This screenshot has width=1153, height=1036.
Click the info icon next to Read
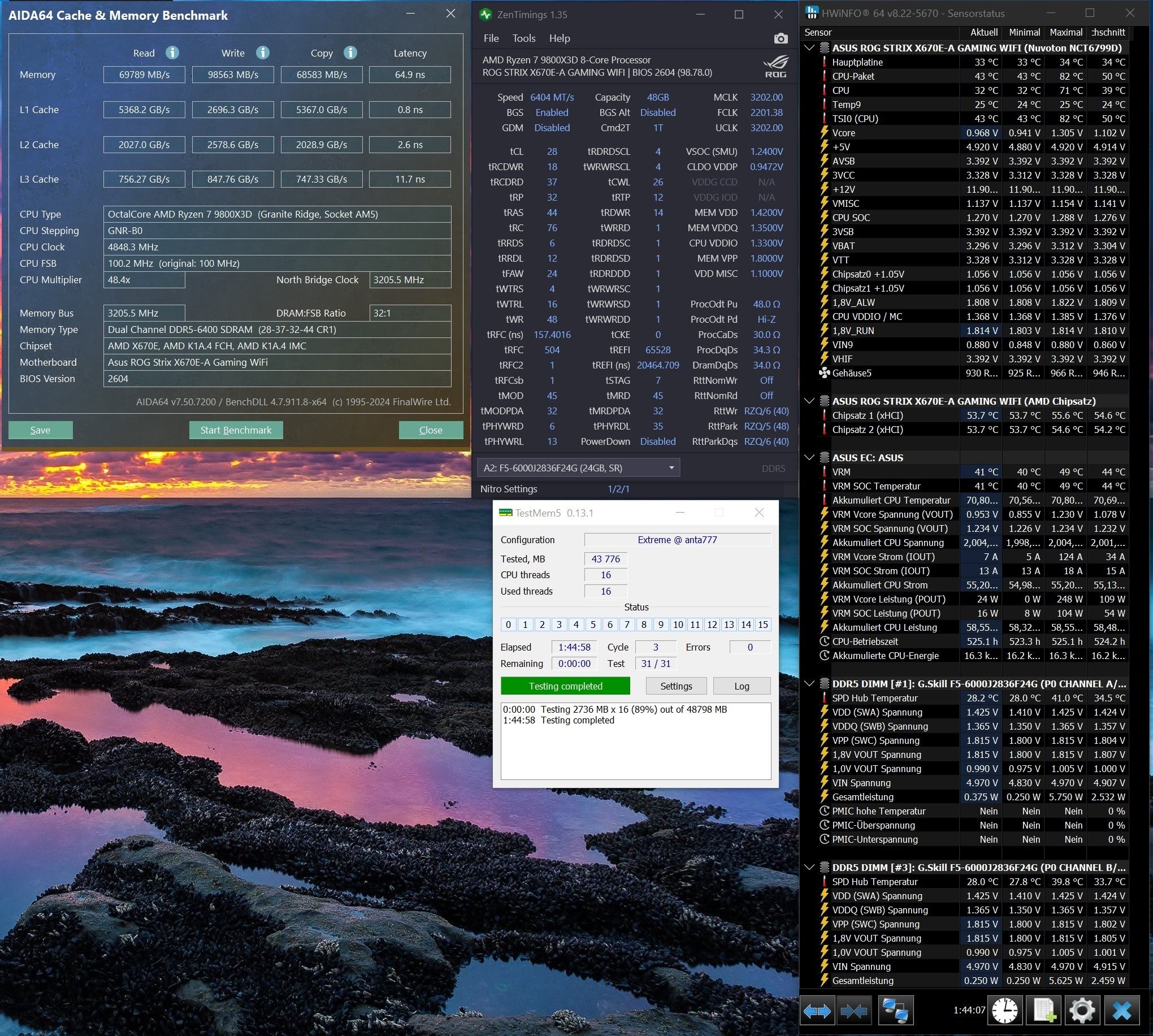pos(172,53)
